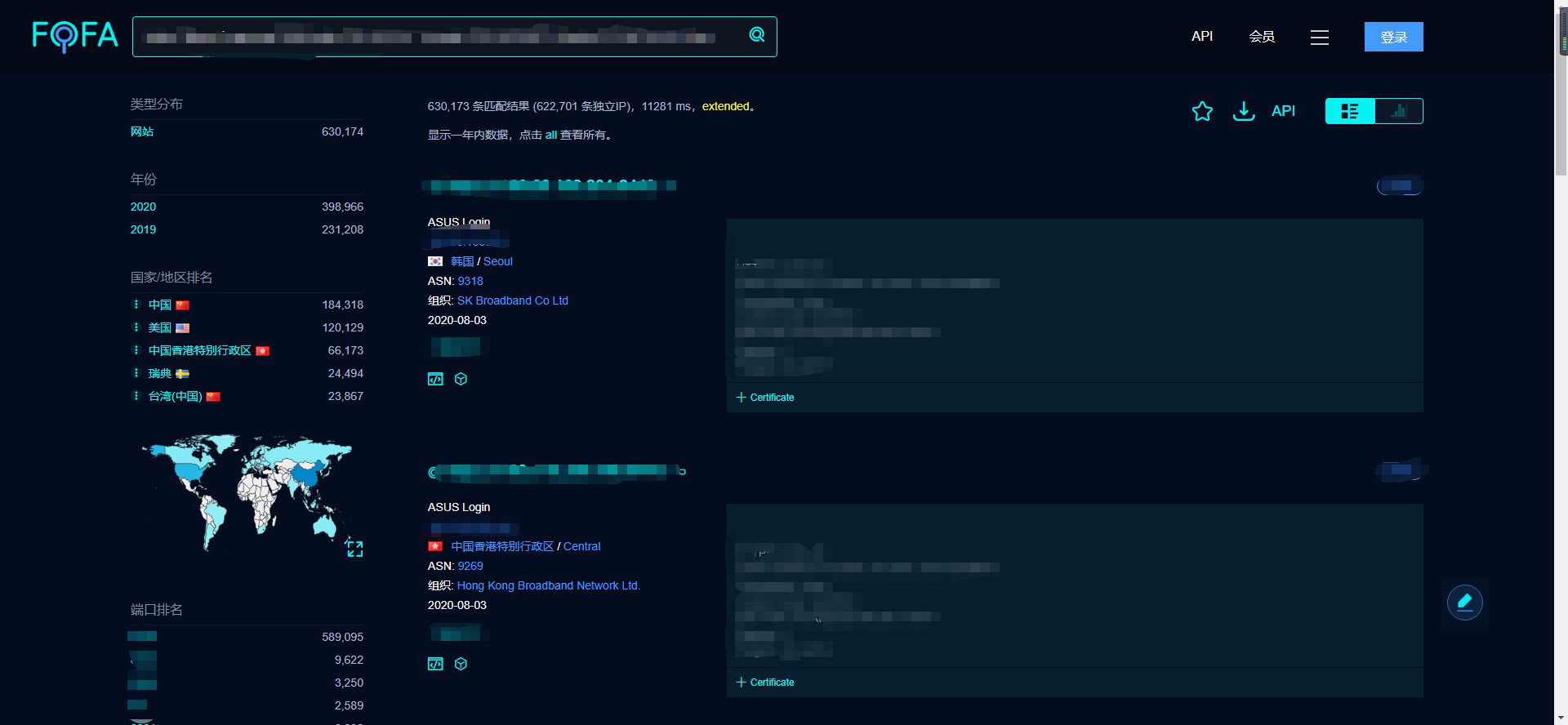Open the 会员 menu item
The image size is (1568, 725).
(x=1262, y=37)
